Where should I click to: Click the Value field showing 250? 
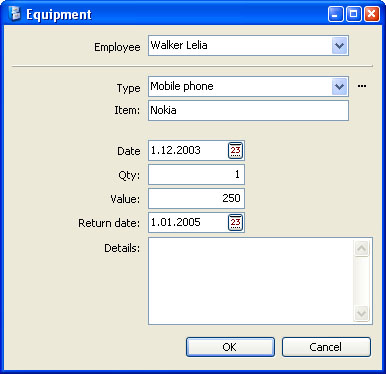pyautogui.click(x=196, y=198)
